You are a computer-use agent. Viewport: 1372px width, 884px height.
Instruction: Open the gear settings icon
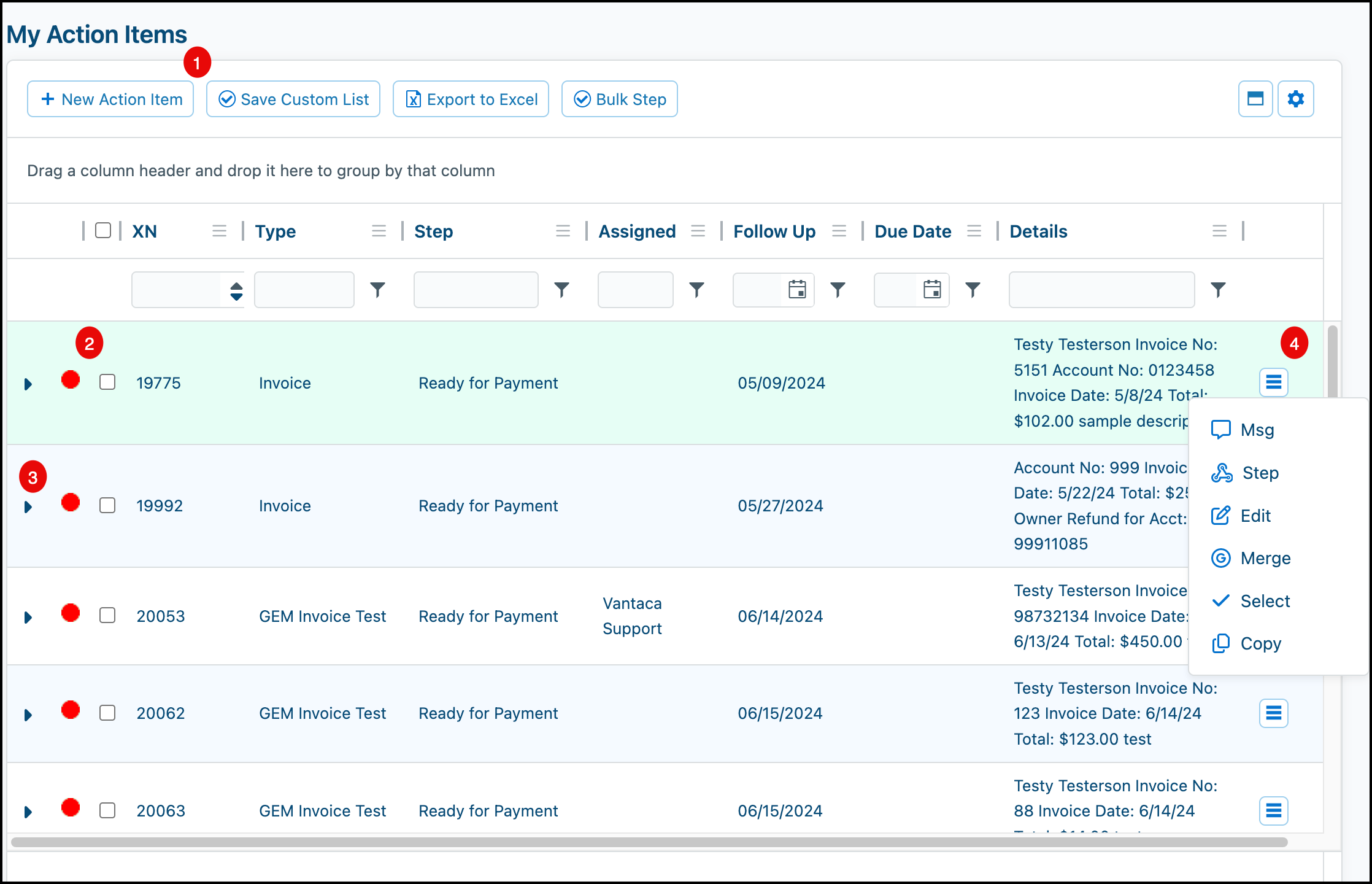coord(1296,99)
